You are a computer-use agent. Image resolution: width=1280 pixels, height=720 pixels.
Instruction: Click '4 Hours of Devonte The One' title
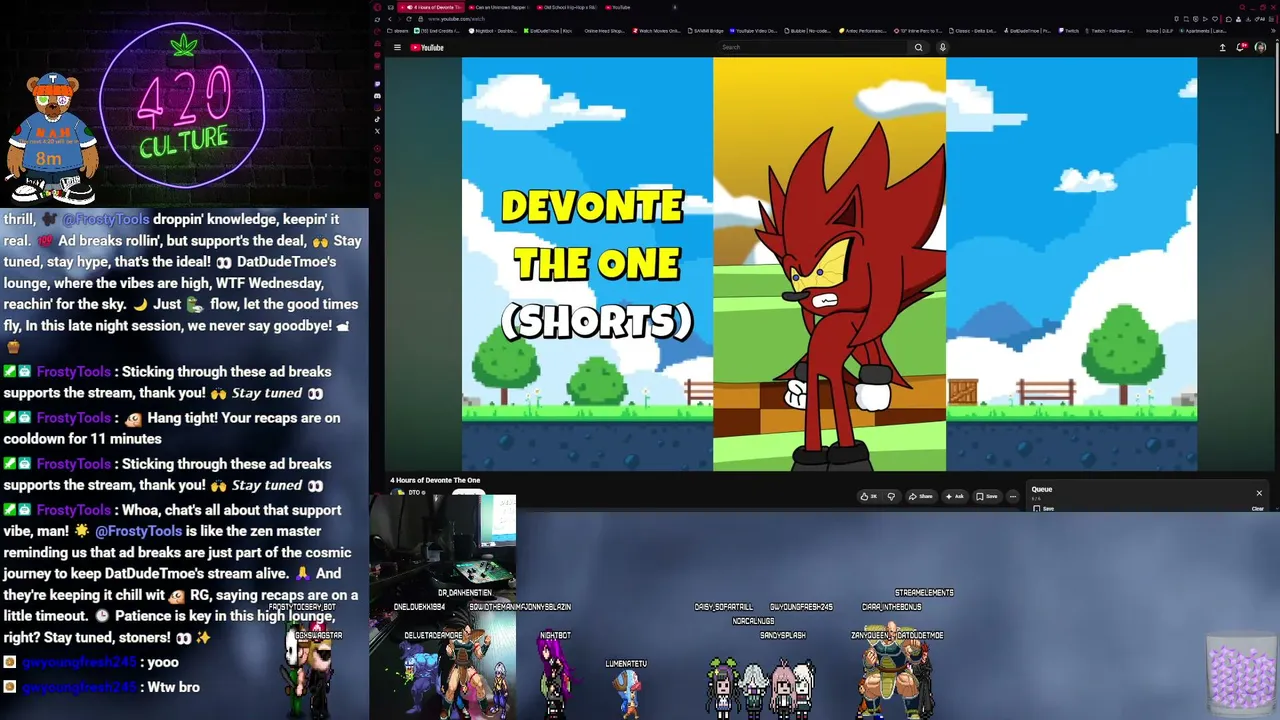(435, 480)
